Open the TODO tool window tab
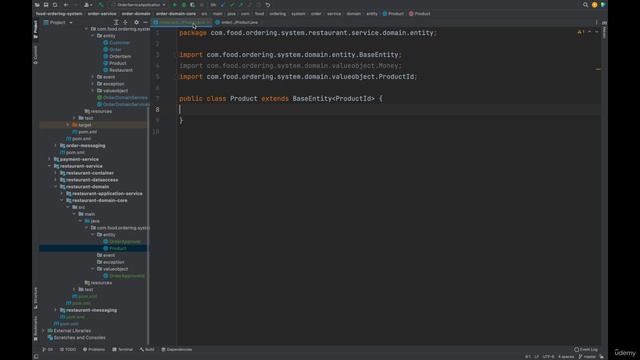640x360 pixels. coord(68,349)
